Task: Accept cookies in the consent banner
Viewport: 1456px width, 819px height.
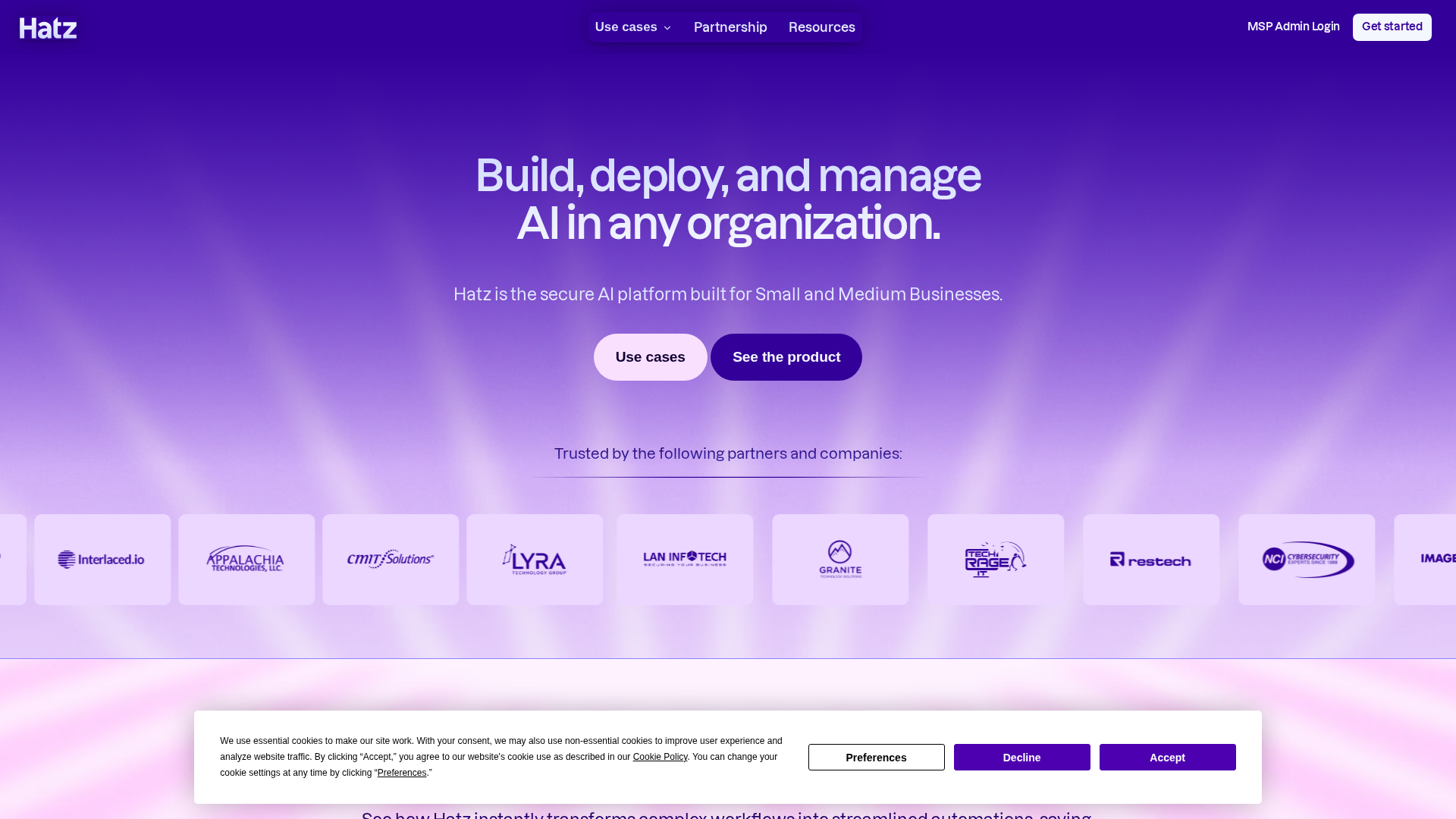Action: pos(1167,757)
